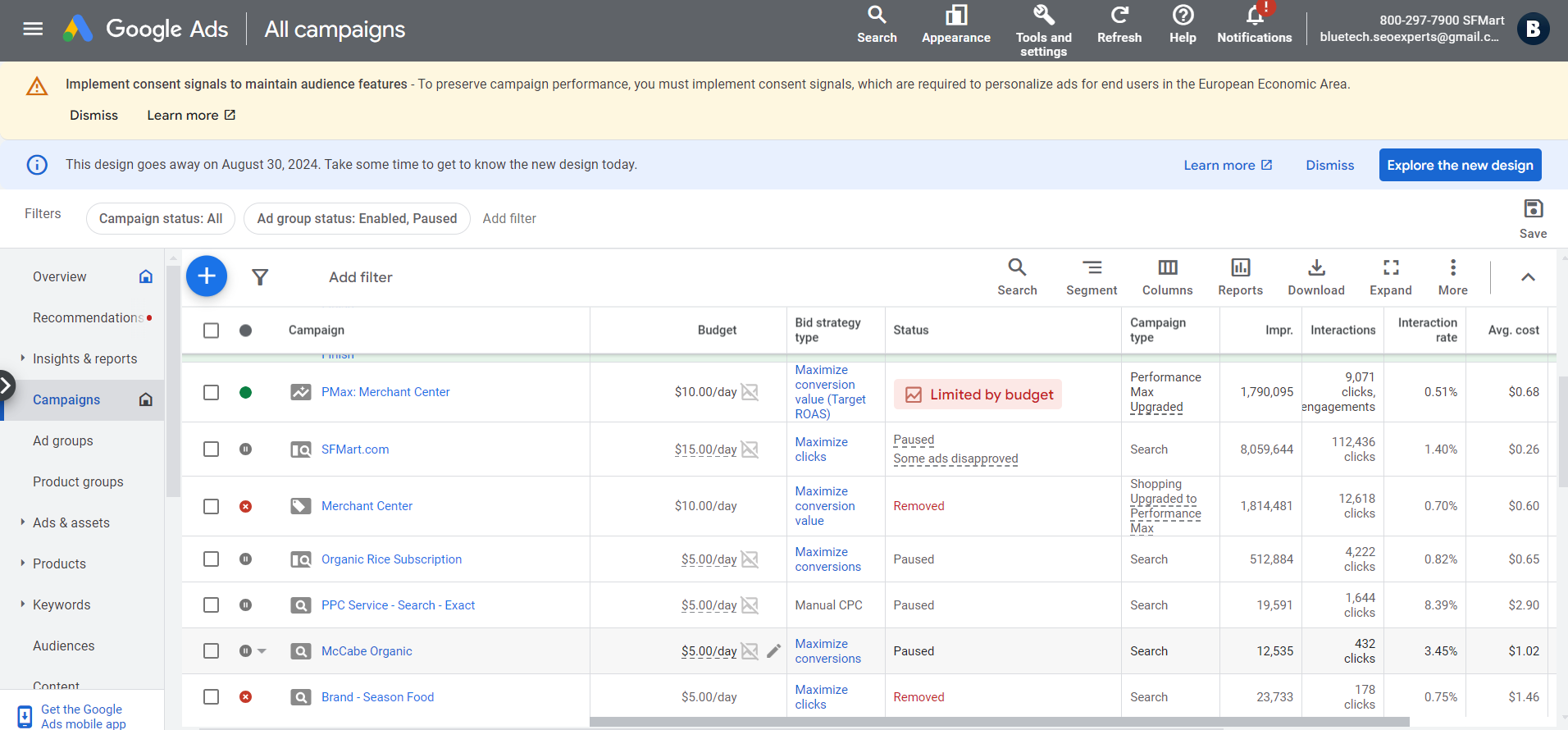This screenshot has height=730, width=1568.
Task: Open the Segment options
Action: pyautogui.click(x=1092, y=277)
